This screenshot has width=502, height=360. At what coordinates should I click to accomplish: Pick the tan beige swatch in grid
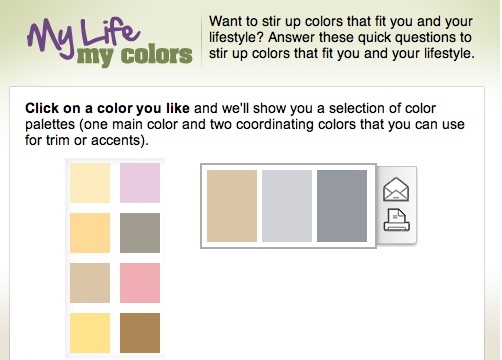click(90, 283)
